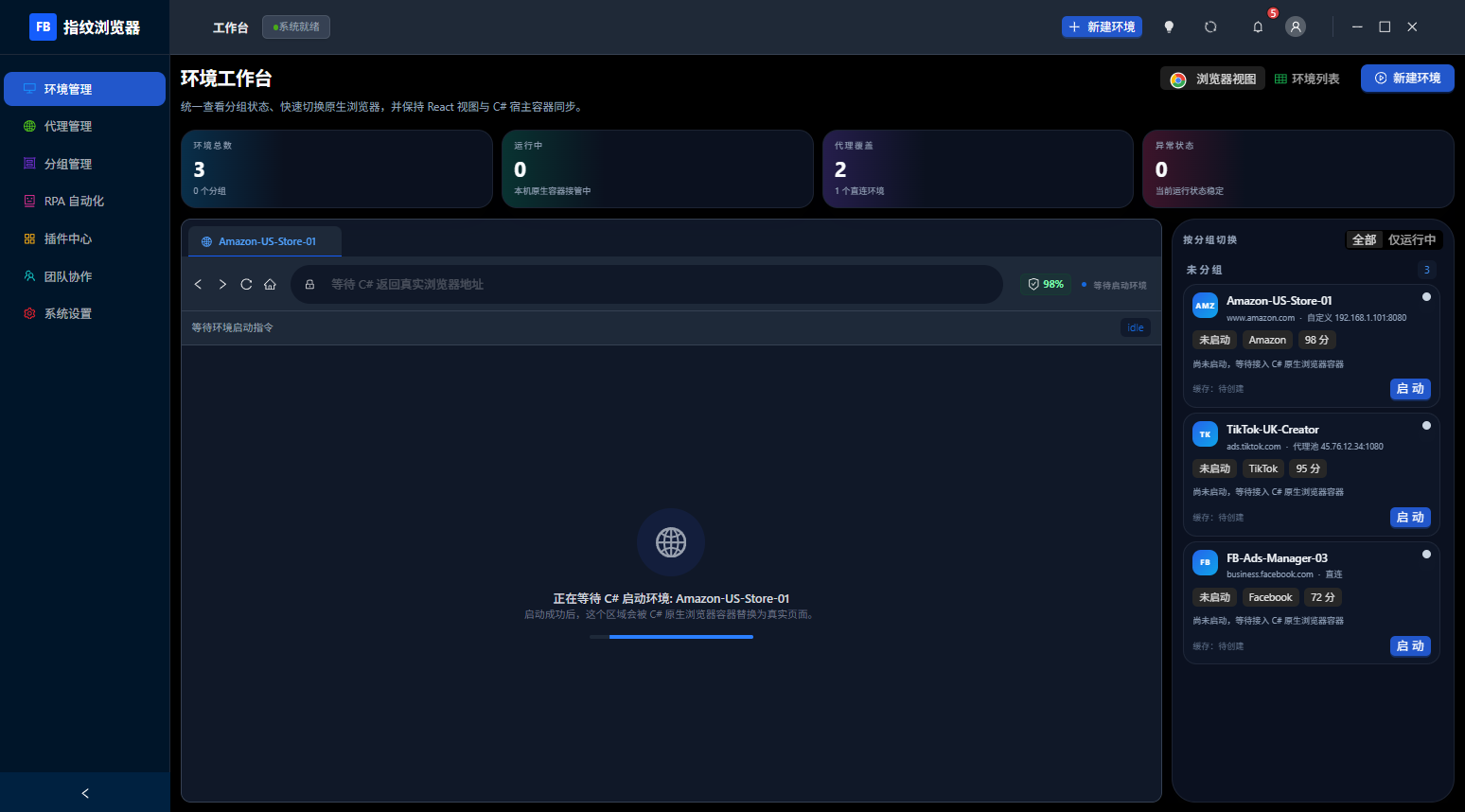The width and height of the screenshot is (1465, 812).
Task: Select the Amazon-US-Store-01 browser tab
Action: click(x=265, y=241)
